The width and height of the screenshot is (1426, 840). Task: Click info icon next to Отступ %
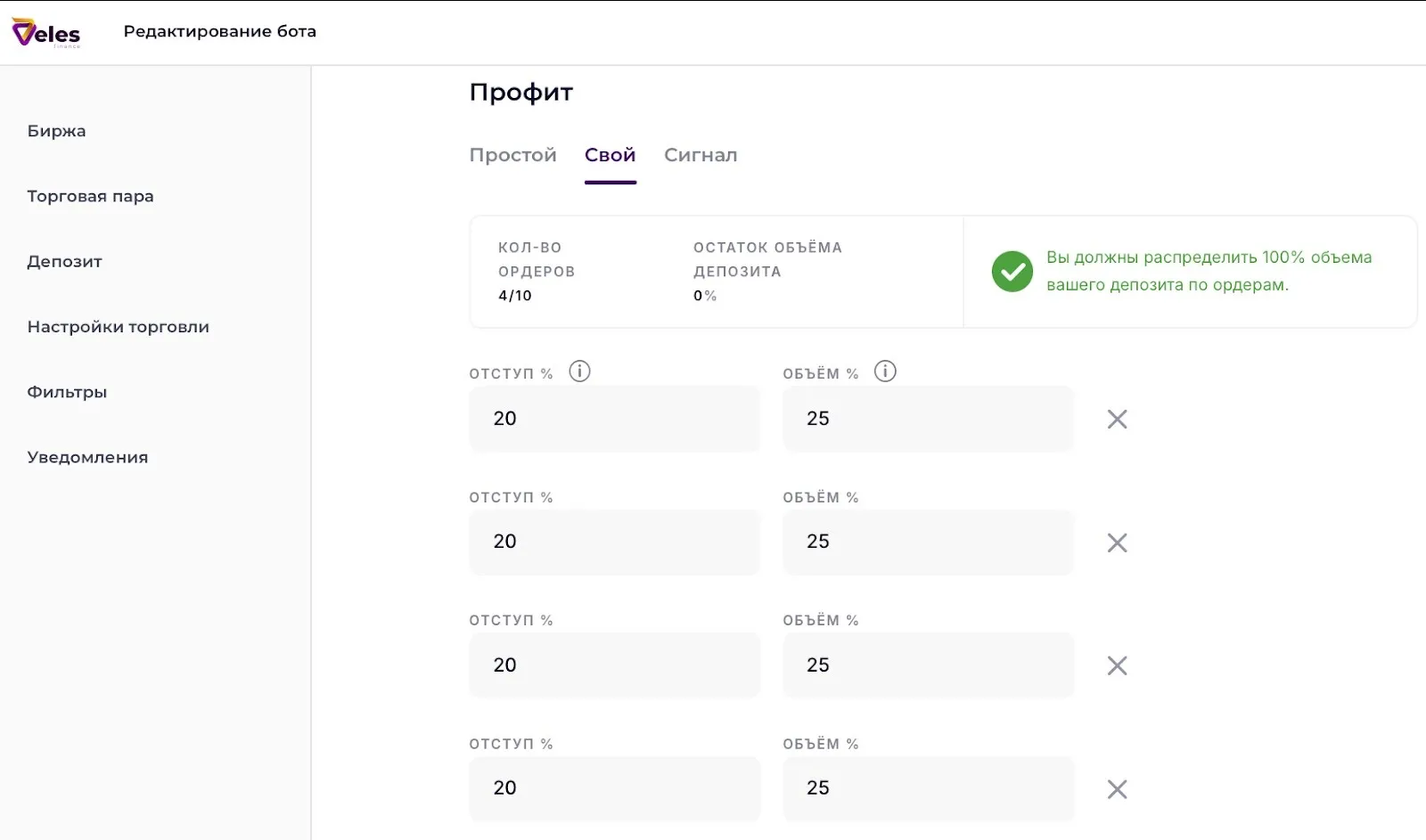(579, 371)
